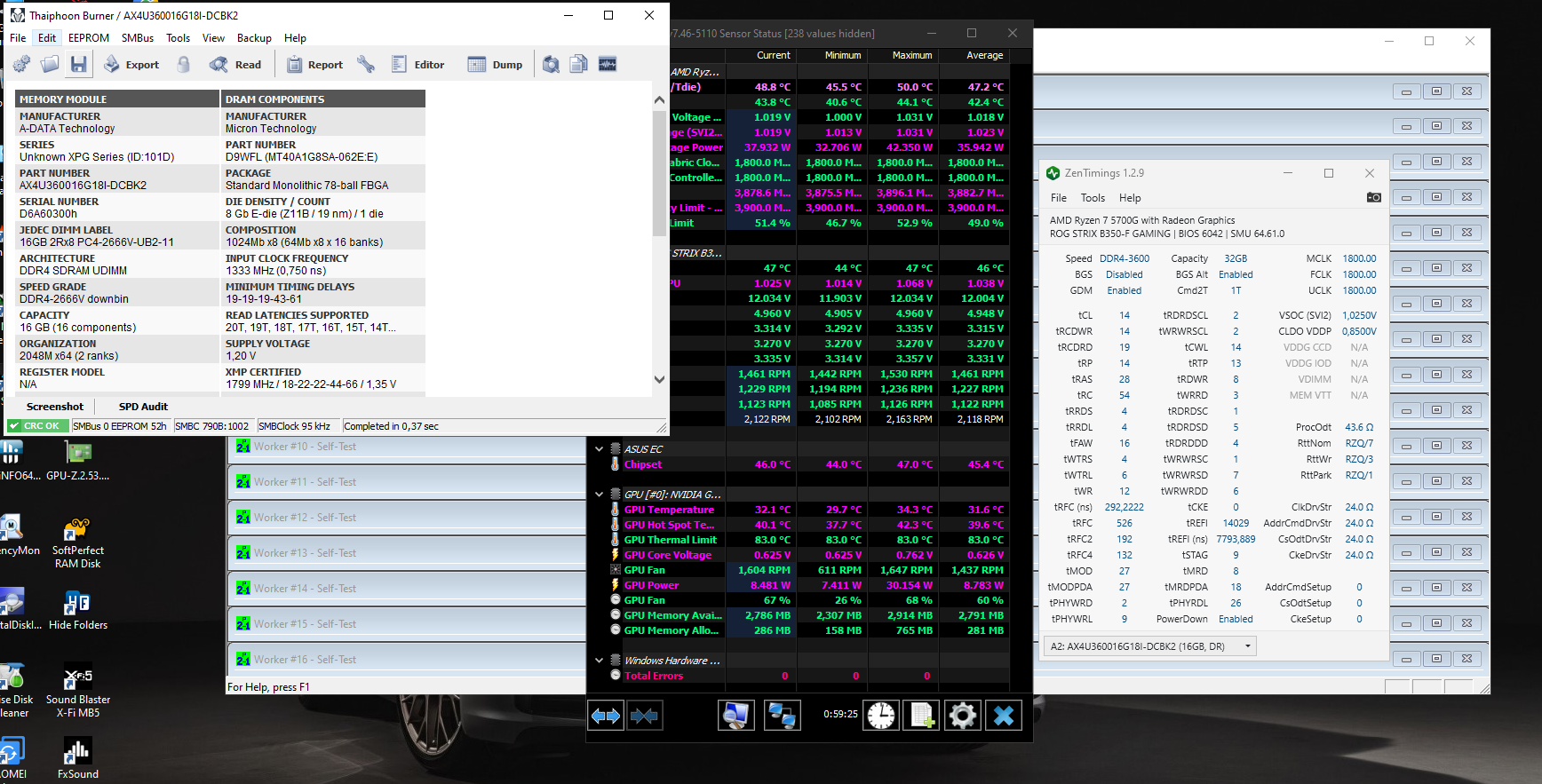Select the Total Errors sensor row
This screenshot has width=1542, height=784.
tap(807, 676)
